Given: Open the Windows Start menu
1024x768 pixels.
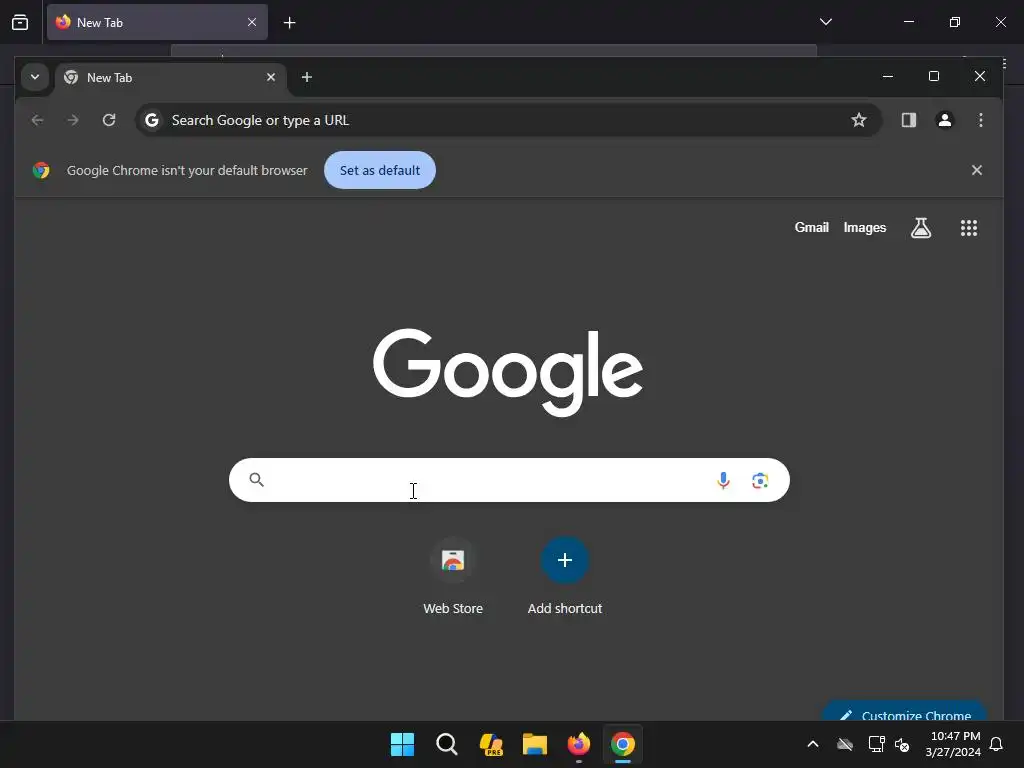Looking at the screenshot, I should (x=402, y=744).
